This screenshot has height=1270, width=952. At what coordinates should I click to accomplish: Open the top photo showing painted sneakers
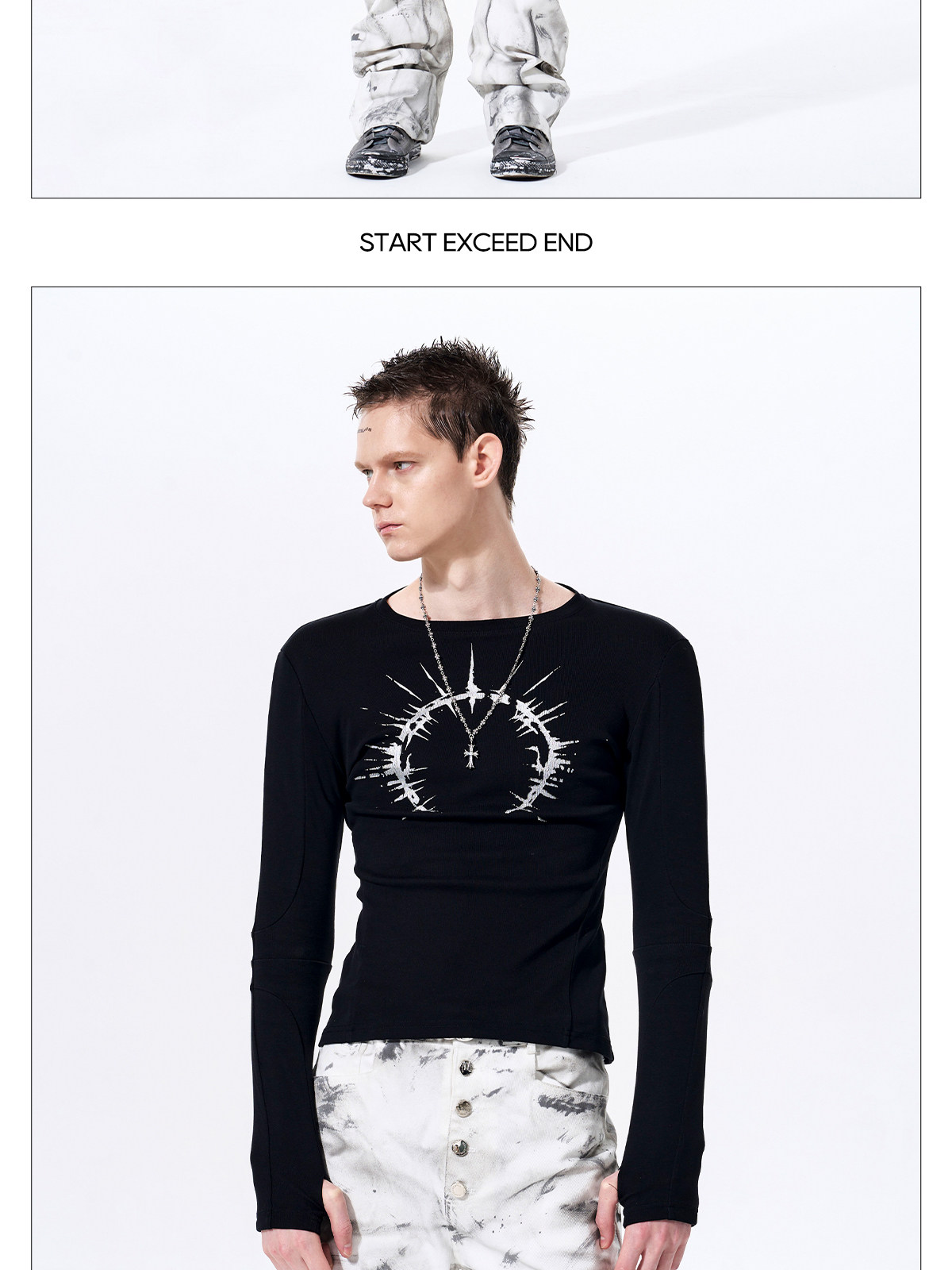[x=476, y=98]
